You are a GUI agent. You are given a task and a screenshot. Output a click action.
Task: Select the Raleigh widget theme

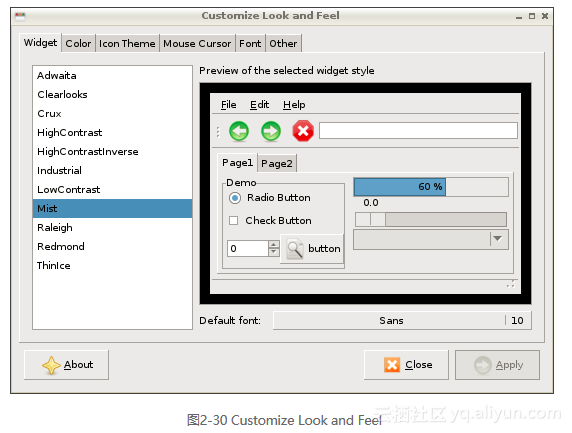tap(112, 227)
